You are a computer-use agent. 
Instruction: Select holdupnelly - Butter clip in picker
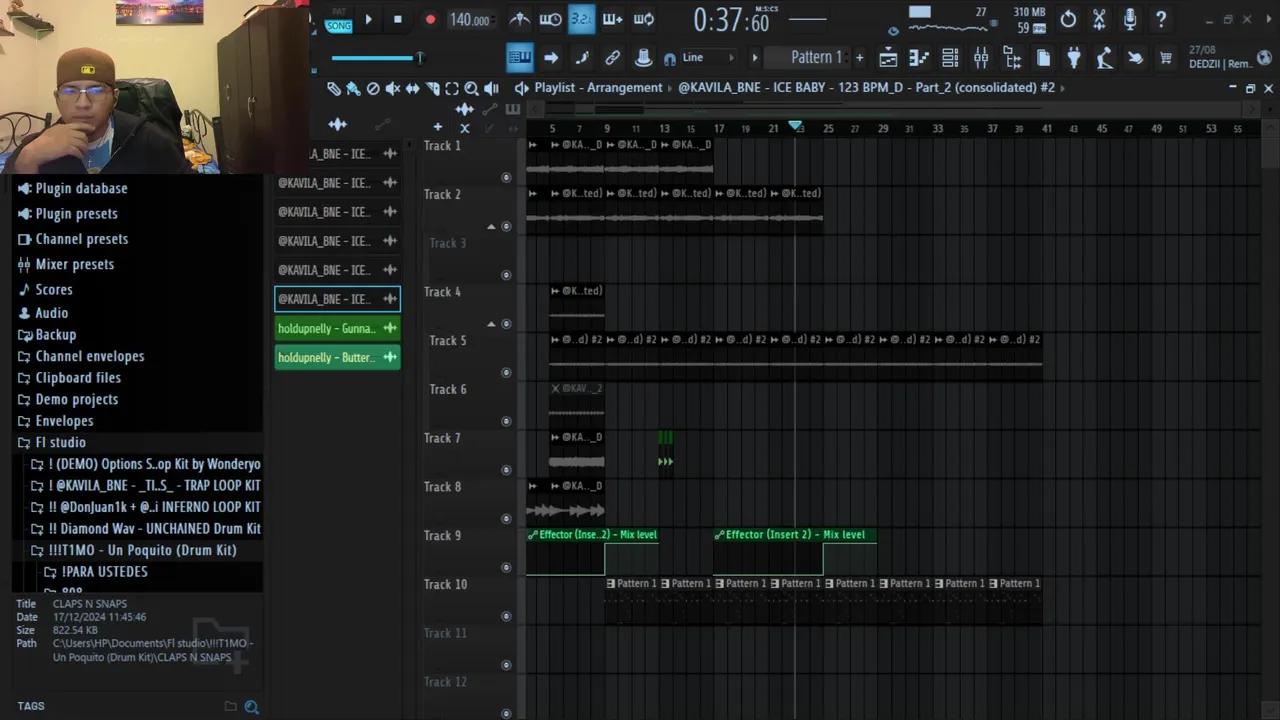click(x=337, y=357)
